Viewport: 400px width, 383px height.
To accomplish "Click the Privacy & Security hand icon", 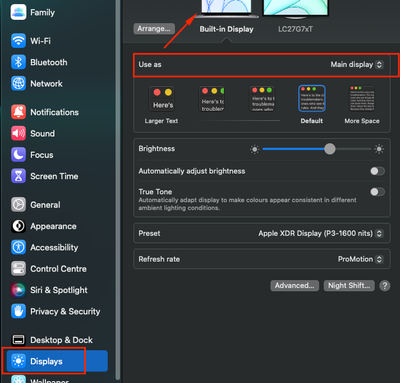I will (18, 311).
